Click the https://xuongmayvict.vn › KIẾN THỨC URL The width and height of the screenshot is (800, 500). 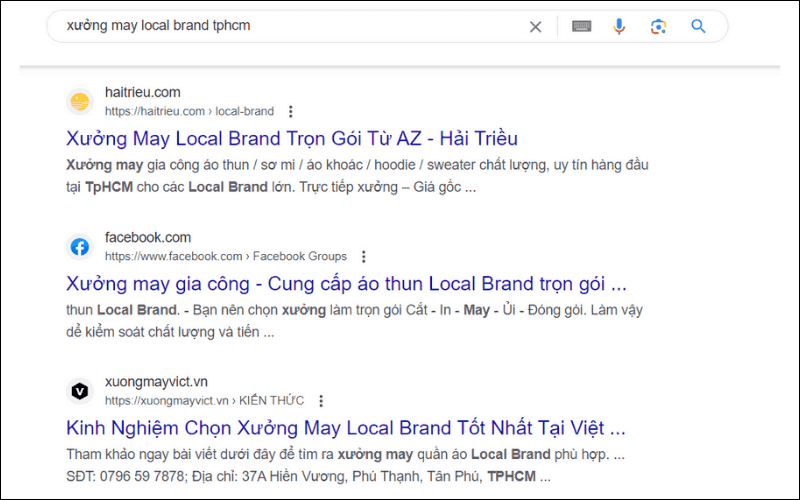[205, 401]
